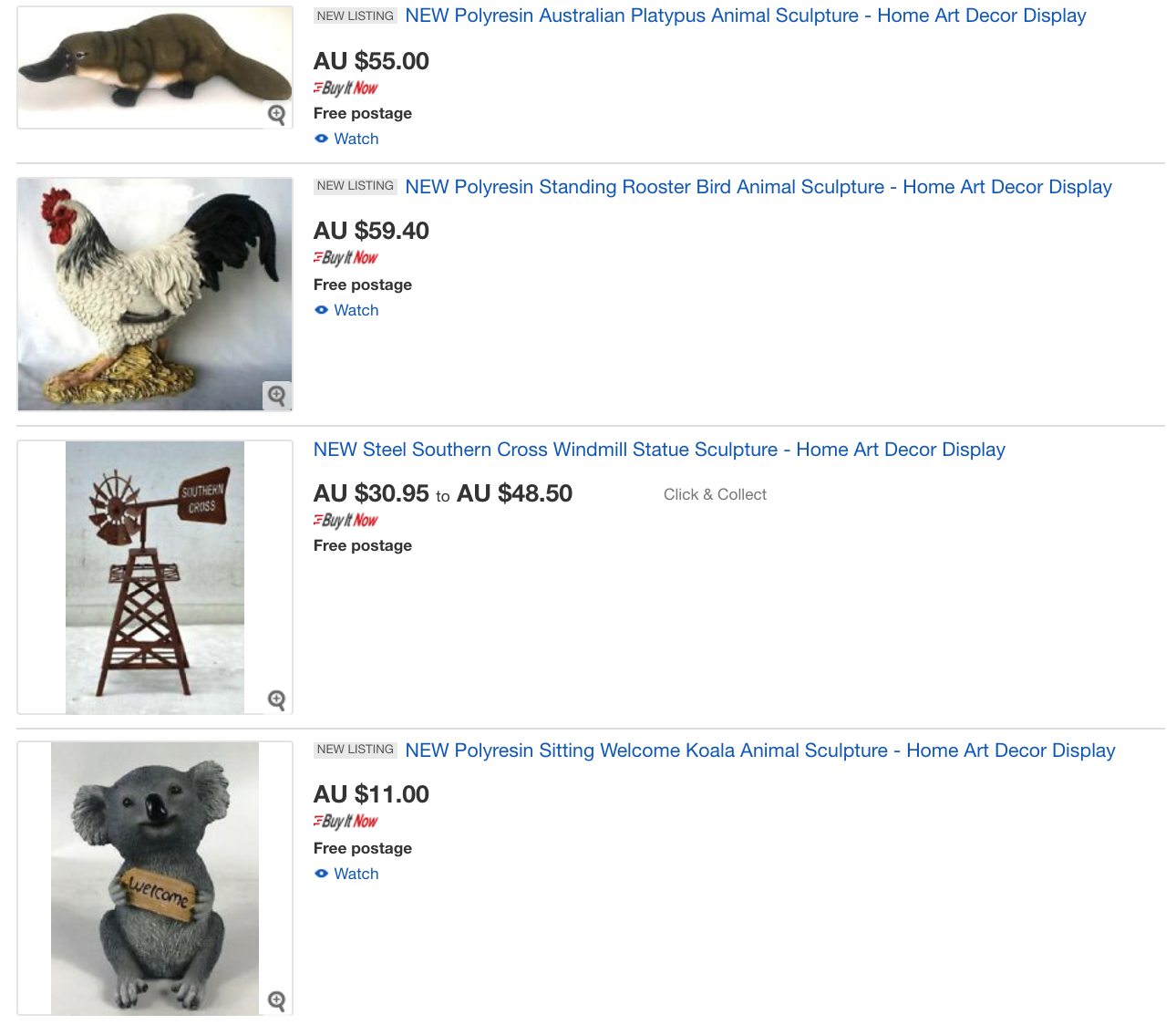This screenshot has width=1176, height=1025.
Task: View the welcome koala thumbnail
Action: coord(155,875)
